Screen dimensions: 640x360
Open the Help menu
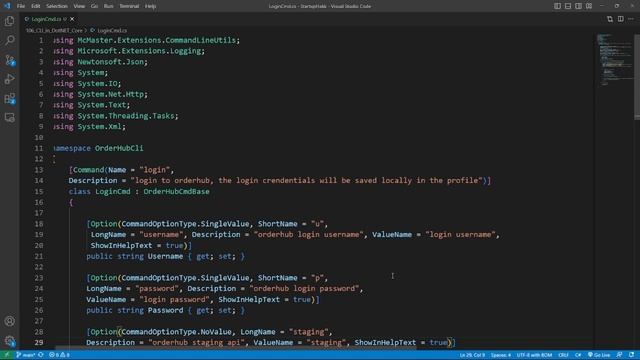pos(151,6)
